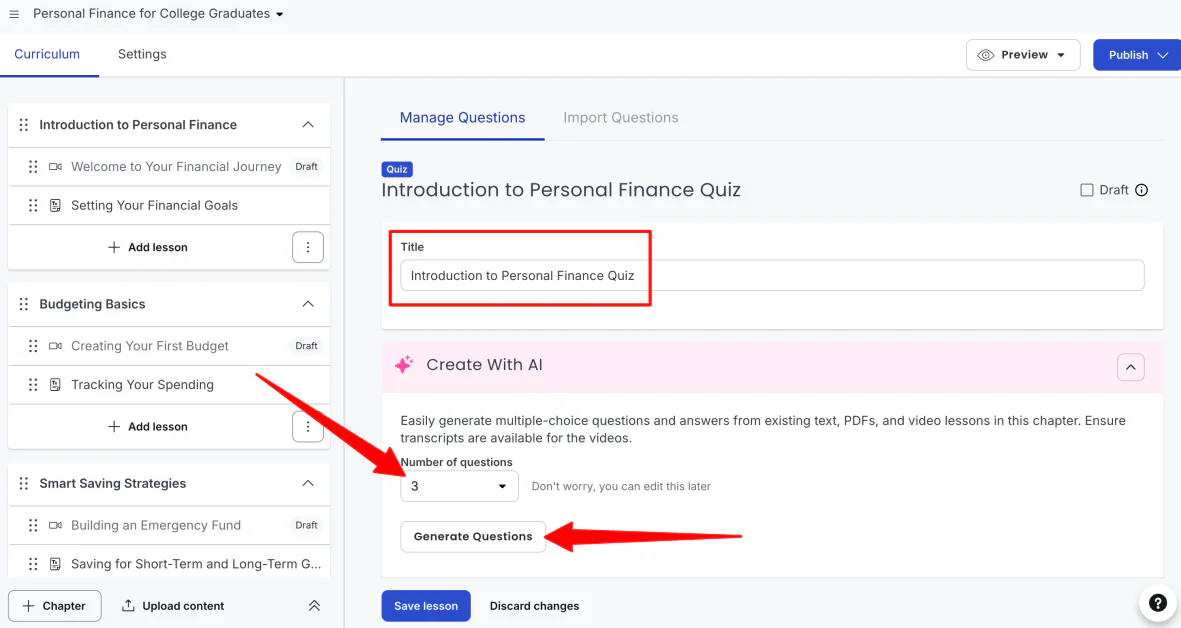Viewport: 1181px width, 628px height.
Task: Grab the drag handle of Budgeting Basics
Action: click(24, 304)
